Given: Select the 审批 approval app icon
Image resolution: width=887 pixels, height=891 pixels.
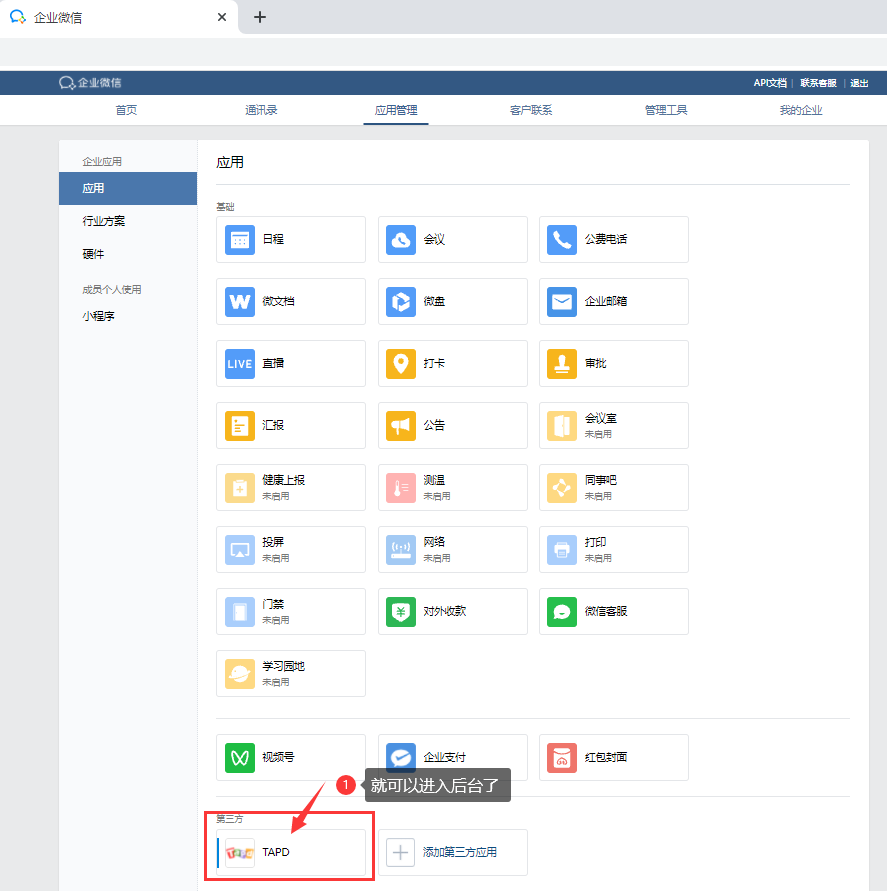Looking at the screenshot, I should [613, 363].
